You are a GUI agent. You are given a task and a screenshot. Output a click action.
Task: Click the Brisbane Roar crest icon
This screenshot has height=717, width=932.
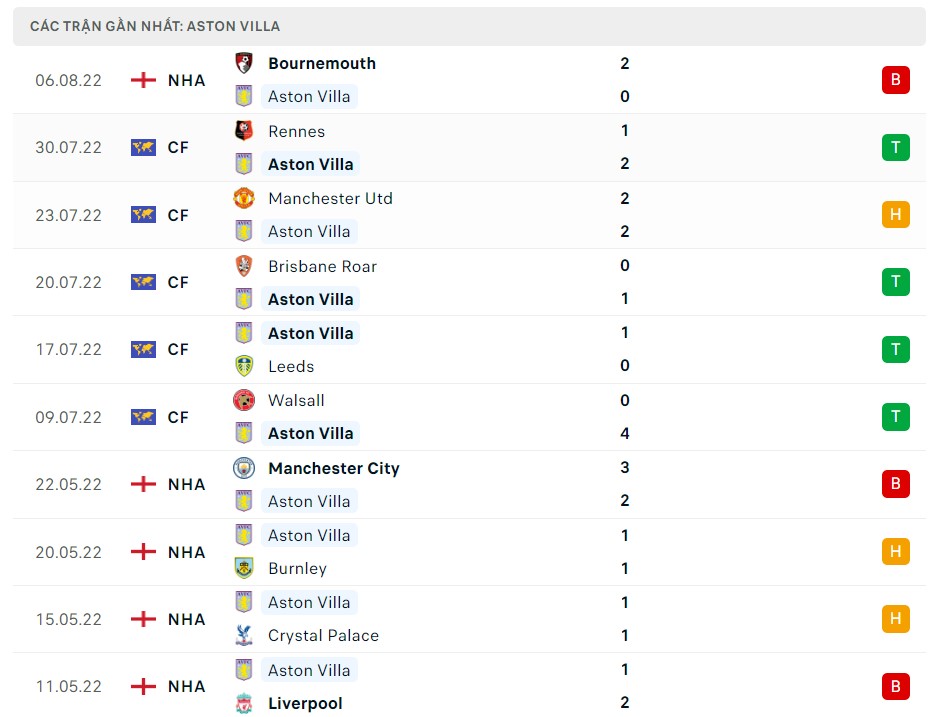(x=243, y=266)
